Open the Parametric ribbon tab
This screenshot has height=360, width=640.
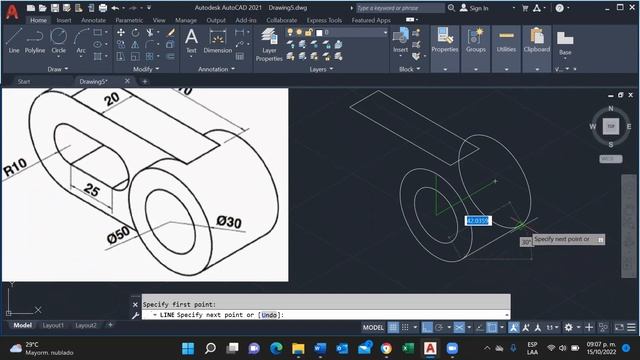129,20
